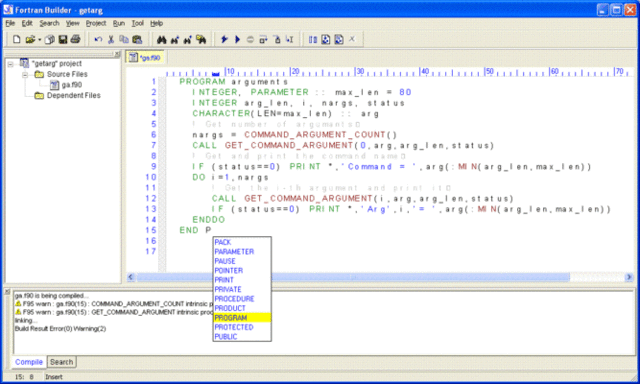Screen dimensions: 640x384
Task: Close the project tree panel with its small x
Action: pos(117,54)
